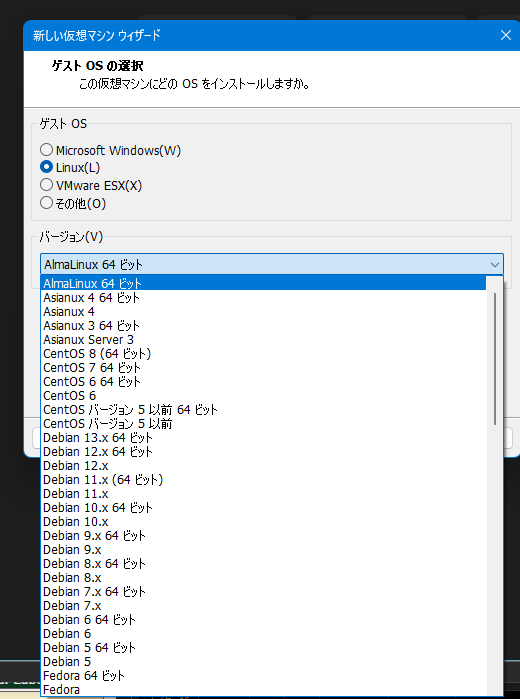Choose CentOS 6 64 ビット
This screenshot has width=520, height=699.
263,382
